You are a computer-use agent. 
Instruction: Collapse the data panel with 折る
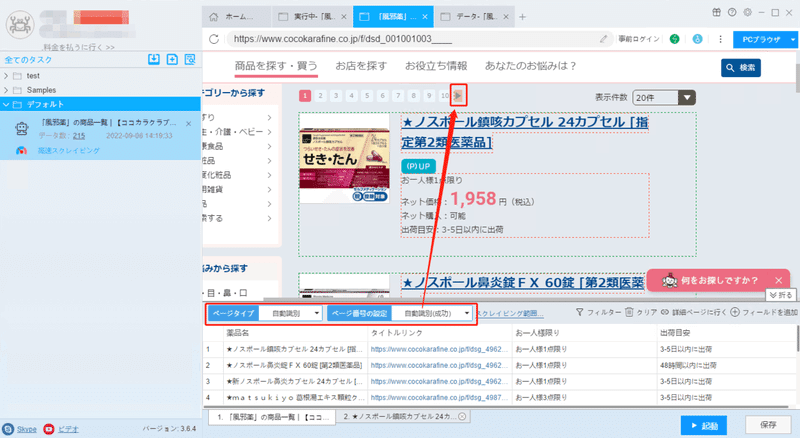pyautogui.click(x=781, y=295)
